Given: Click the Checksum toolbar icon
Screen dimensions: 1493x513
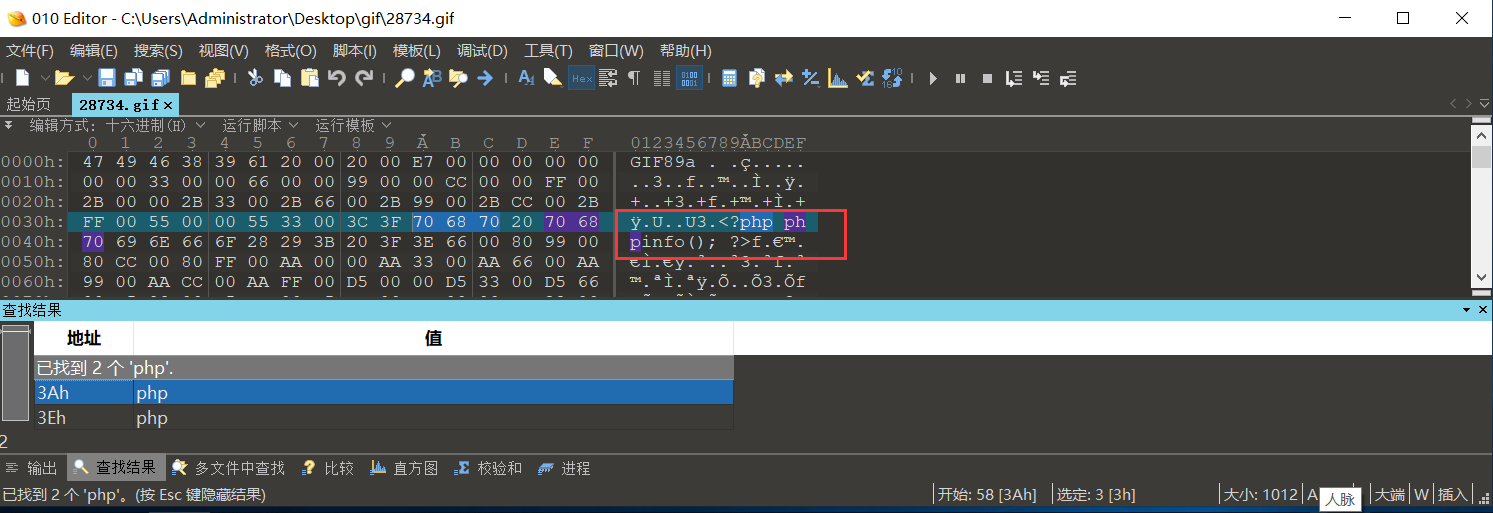Looking at the screenshot, I should (865, 78).
